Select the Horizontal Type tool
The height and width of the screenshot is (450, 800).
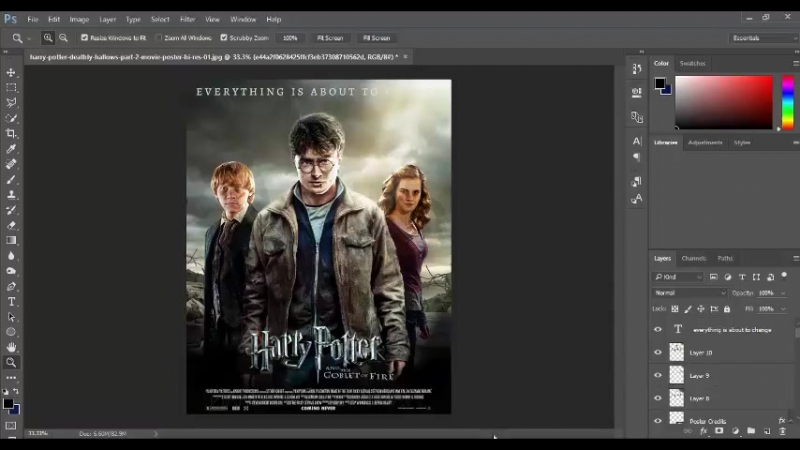[11, 302]
